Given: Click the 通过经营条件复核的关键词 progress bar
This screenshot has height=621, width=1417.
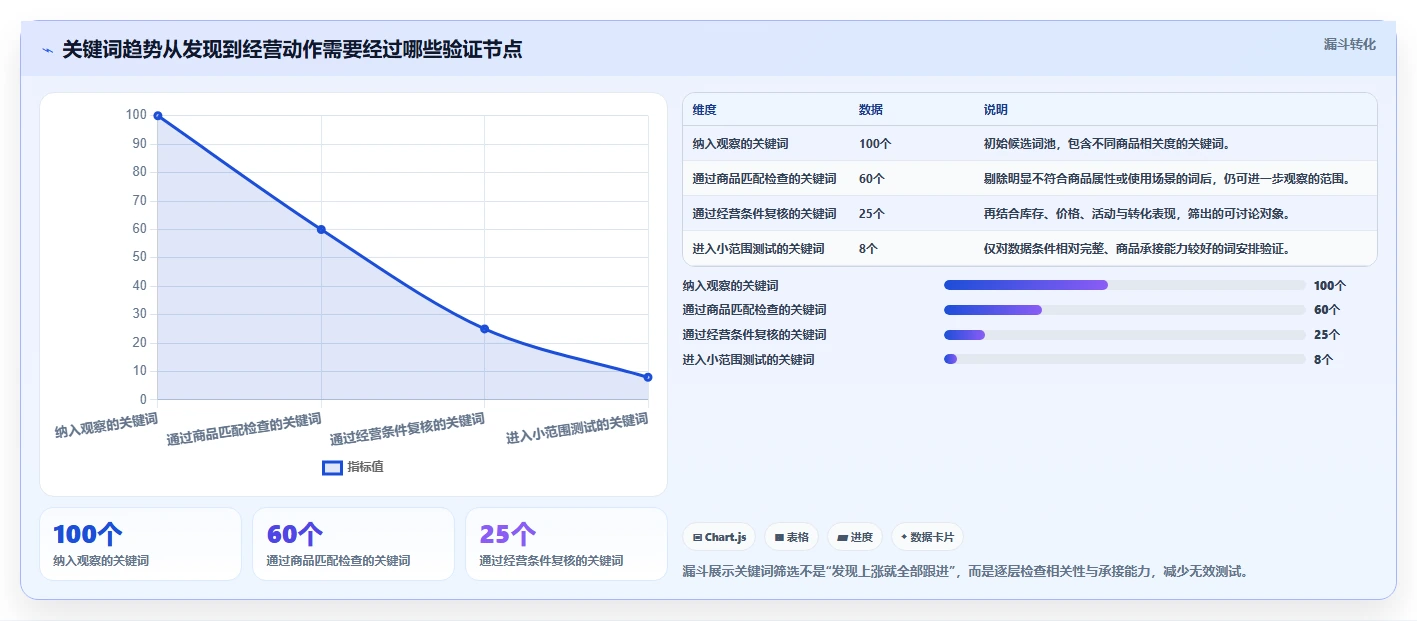Looking at the screenshot, I should [1124, 334].
